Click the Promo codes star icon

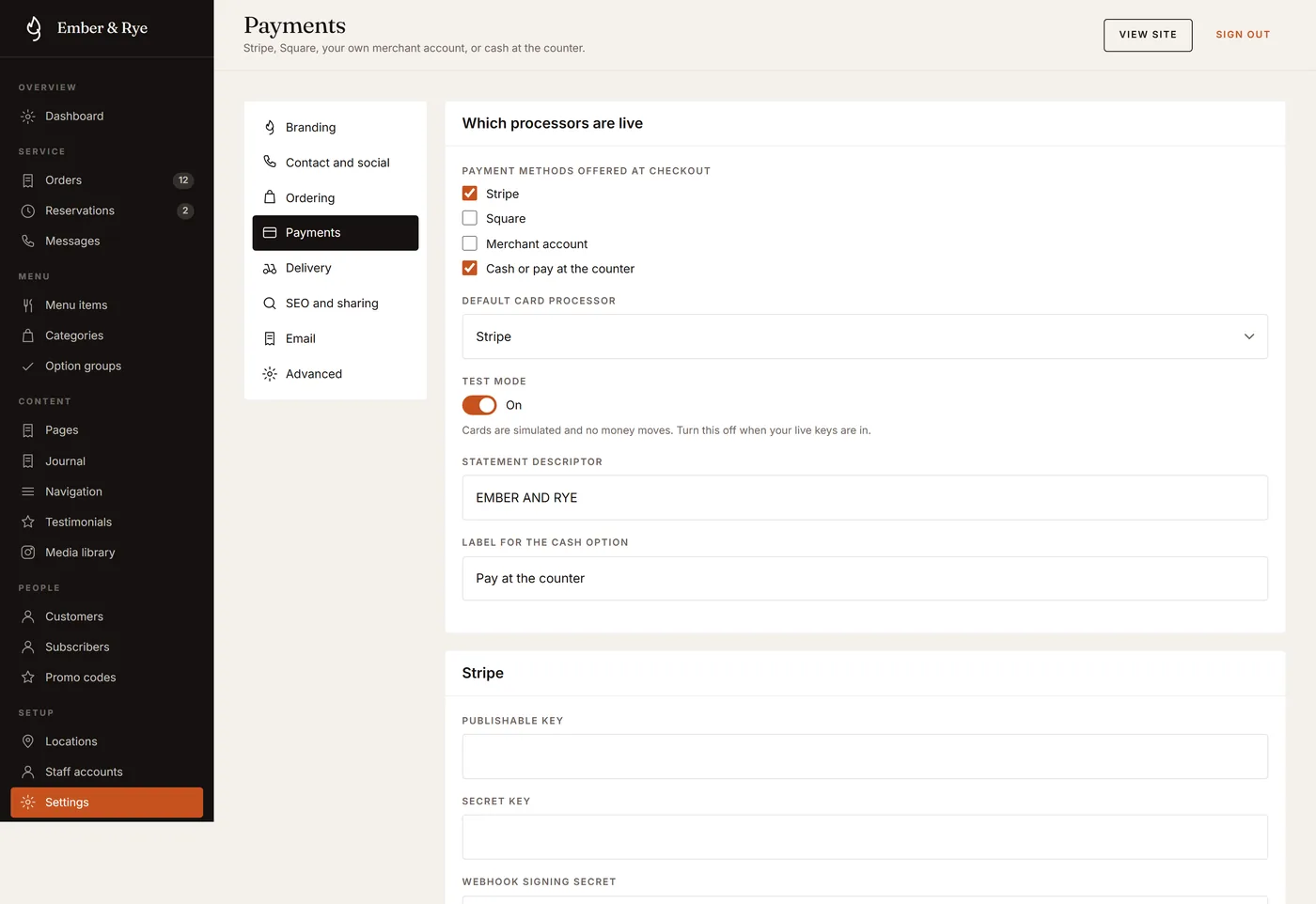(28, 678)
